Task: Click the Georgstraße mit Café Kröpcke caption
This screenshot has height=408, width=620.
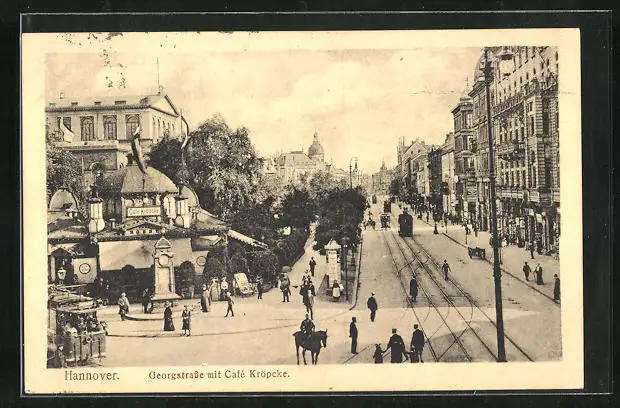Action: point(219,375)
